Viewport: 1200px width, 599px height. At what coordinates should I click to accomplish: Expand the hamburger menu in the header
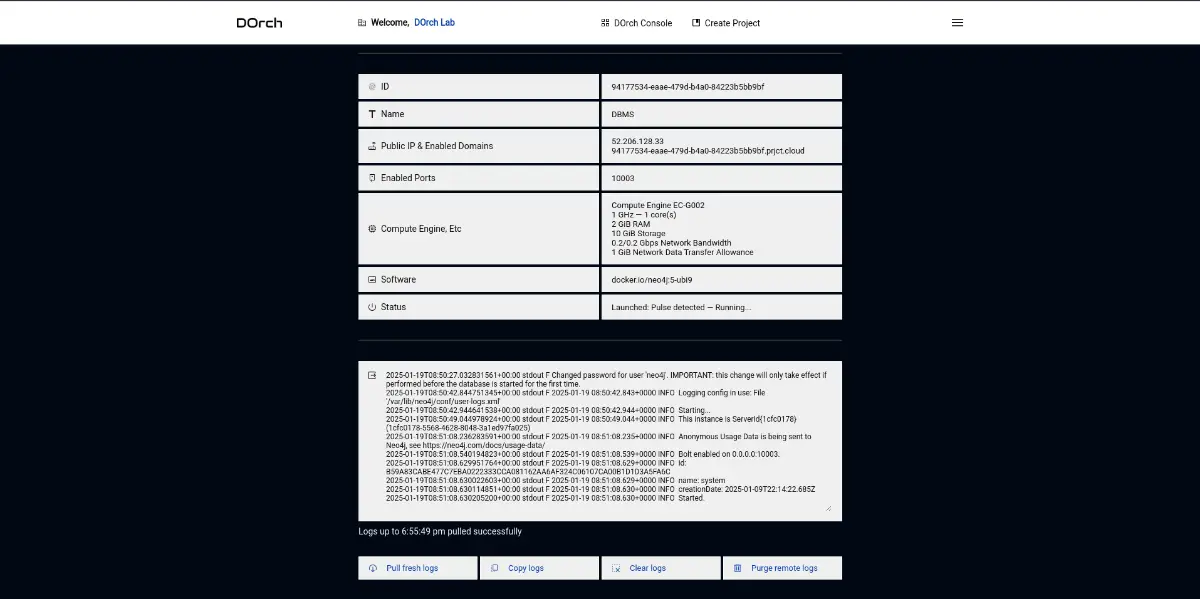(x=957, y=23)
